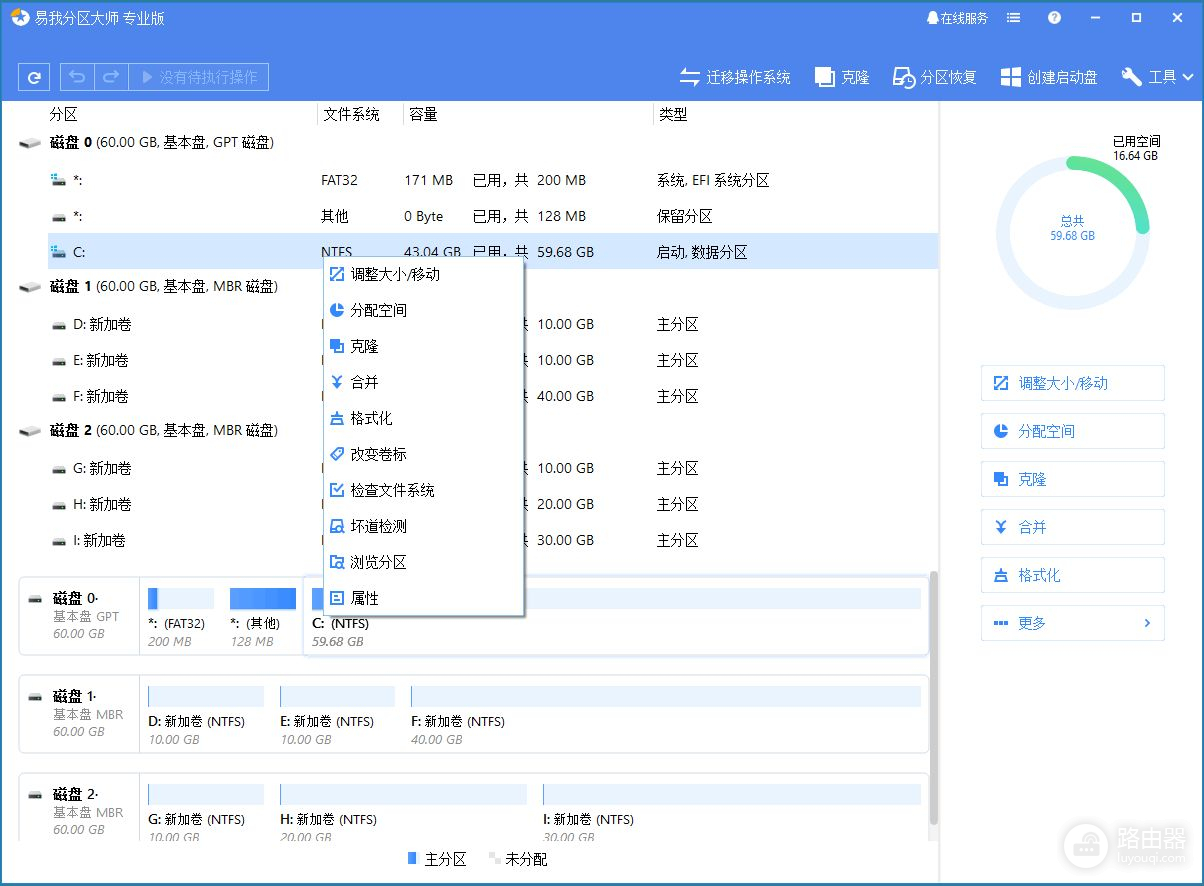This screenshot has width=1204, height=886.
Task: Select 磁盘 2 header row in list
Action: point(160,430)
